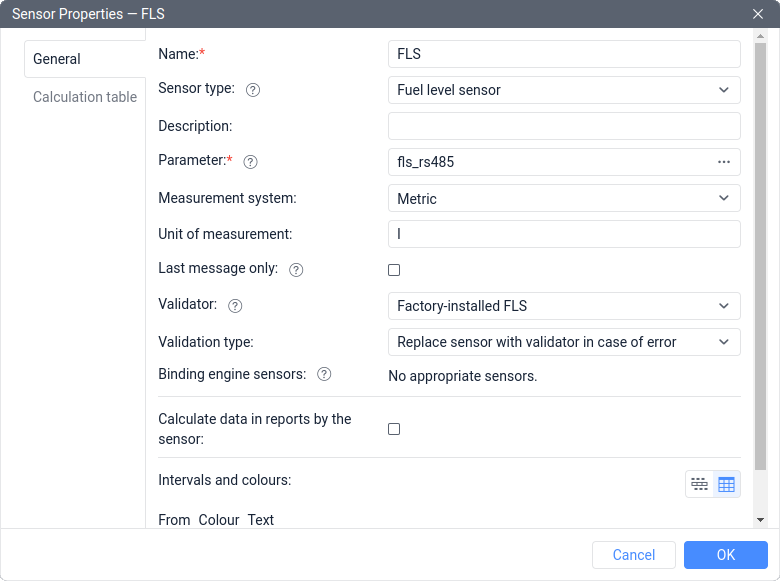Click the Cancel button

pos(634,555)
